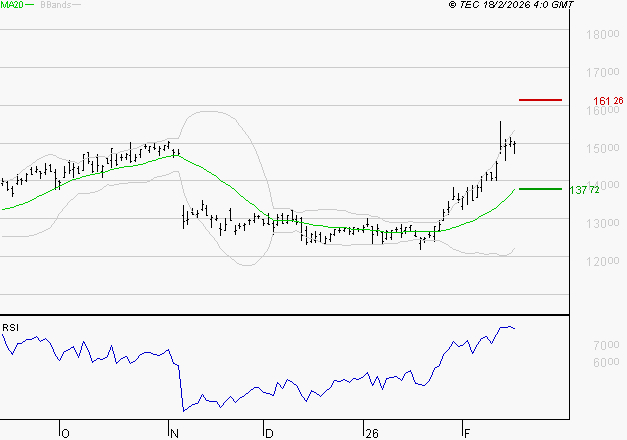Click the 13000 price axis label
Image resolution: width=627 pixels, height=440 pixels.
click(603, 223)
